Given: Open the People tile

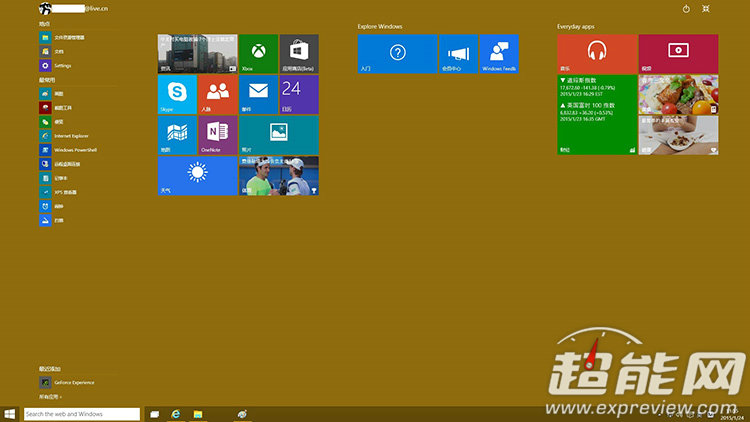Looking at the screenshot, I should tap(218, 95).
